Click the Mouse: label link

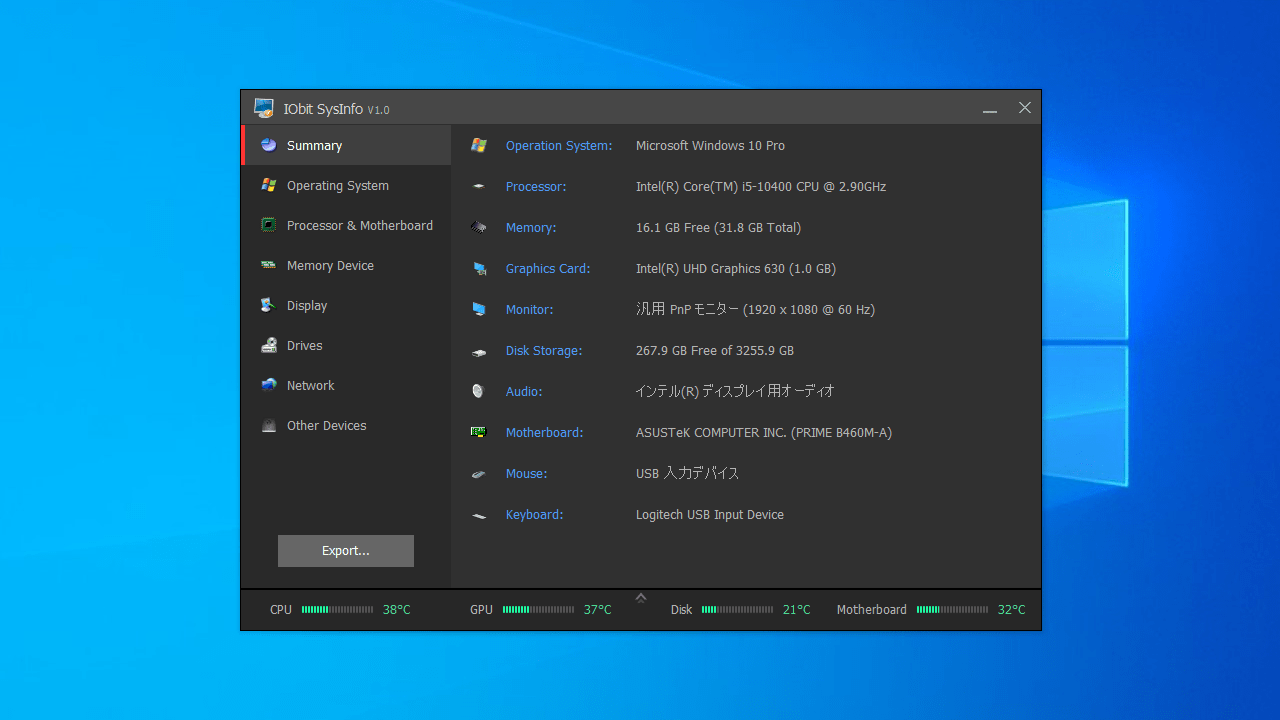(527, 473)
